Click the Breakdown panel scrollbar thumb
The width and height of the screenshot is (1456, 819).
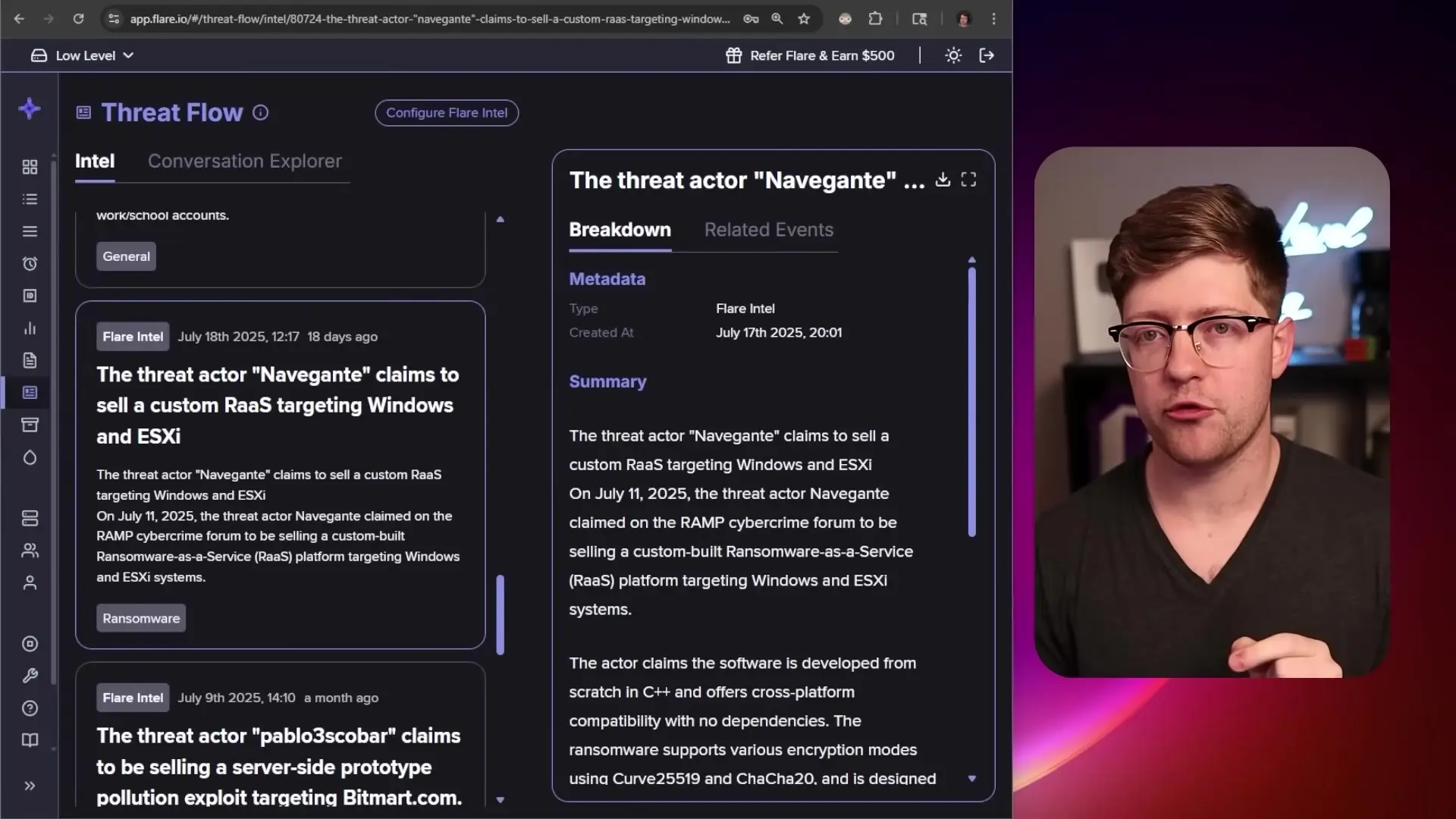point(971,402)
